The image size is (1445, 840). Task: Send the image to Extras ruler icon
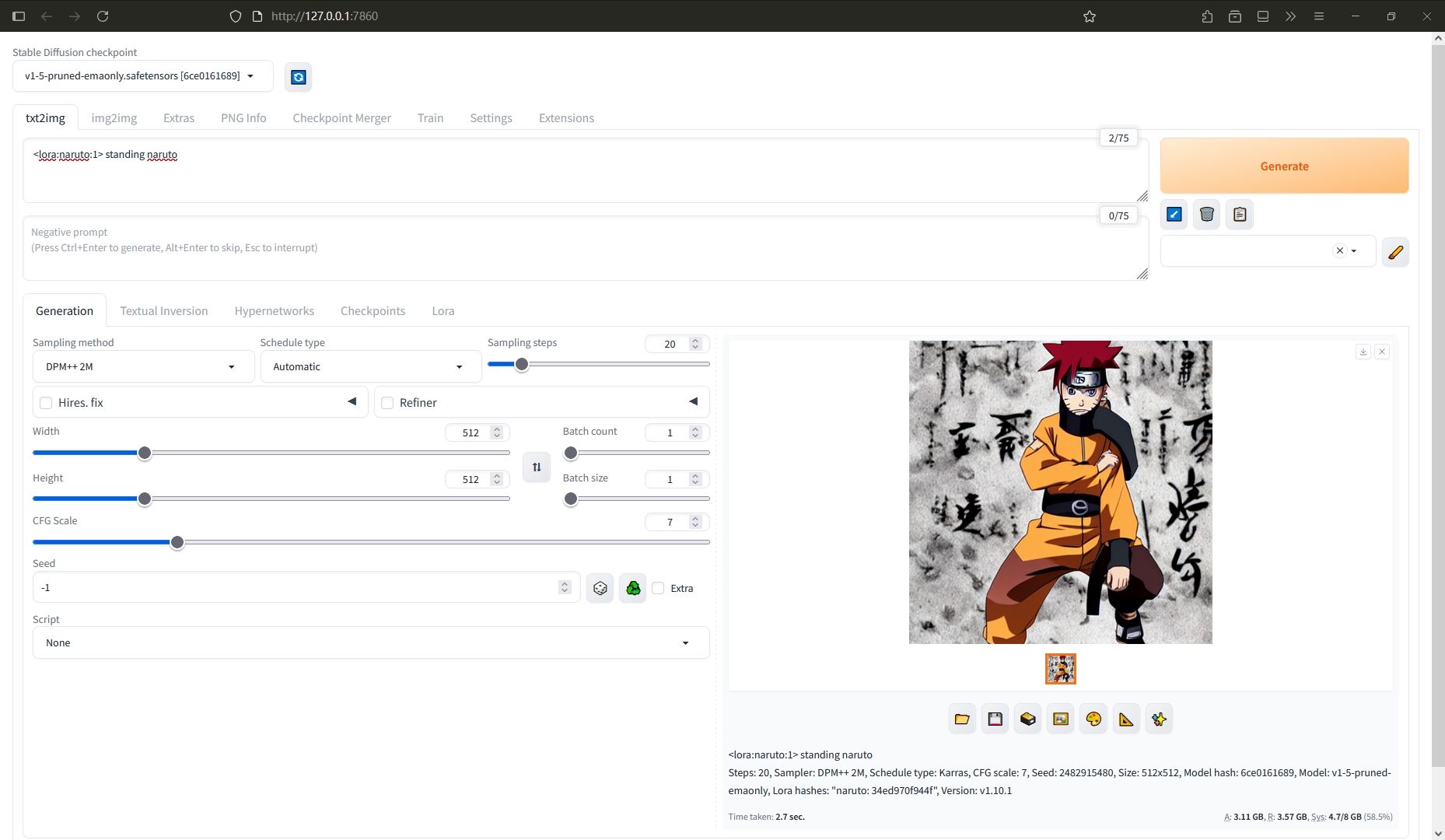(1126, 719)
